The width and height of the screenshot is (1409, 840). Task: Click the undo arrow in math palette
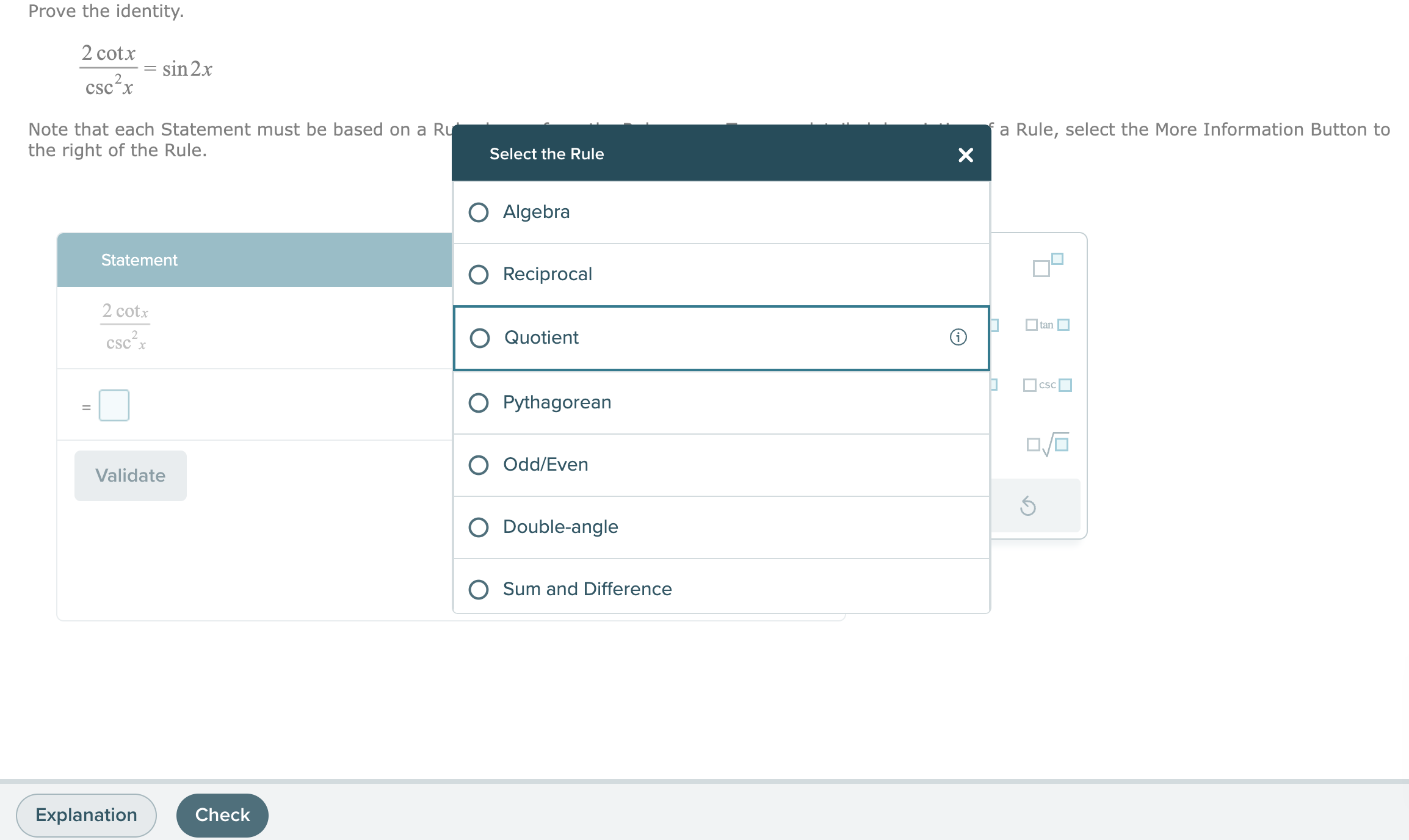click(x=1028, y=505)
